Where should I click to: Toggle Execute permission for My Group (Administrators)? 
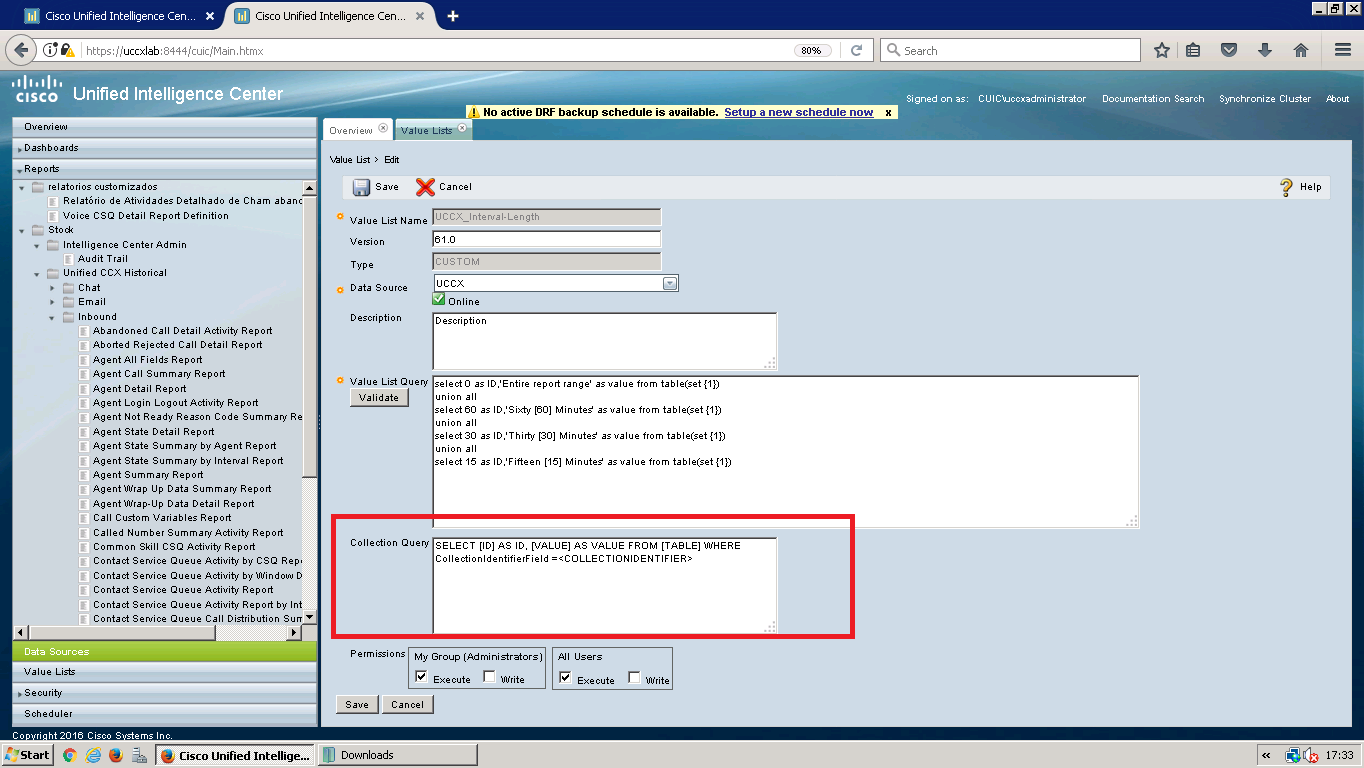(421, 678)
